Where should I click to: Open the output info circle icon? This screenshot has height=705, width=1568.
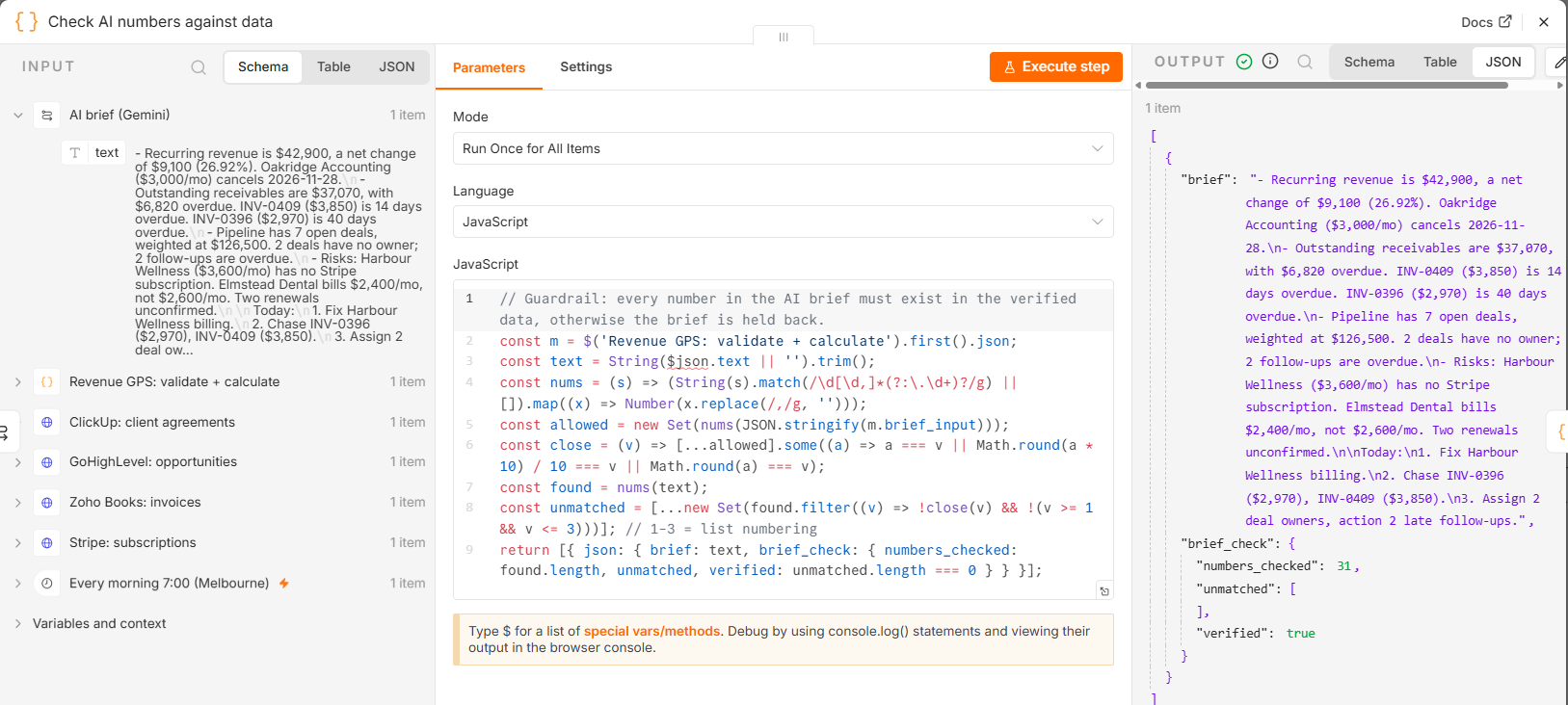point(1270,61)
